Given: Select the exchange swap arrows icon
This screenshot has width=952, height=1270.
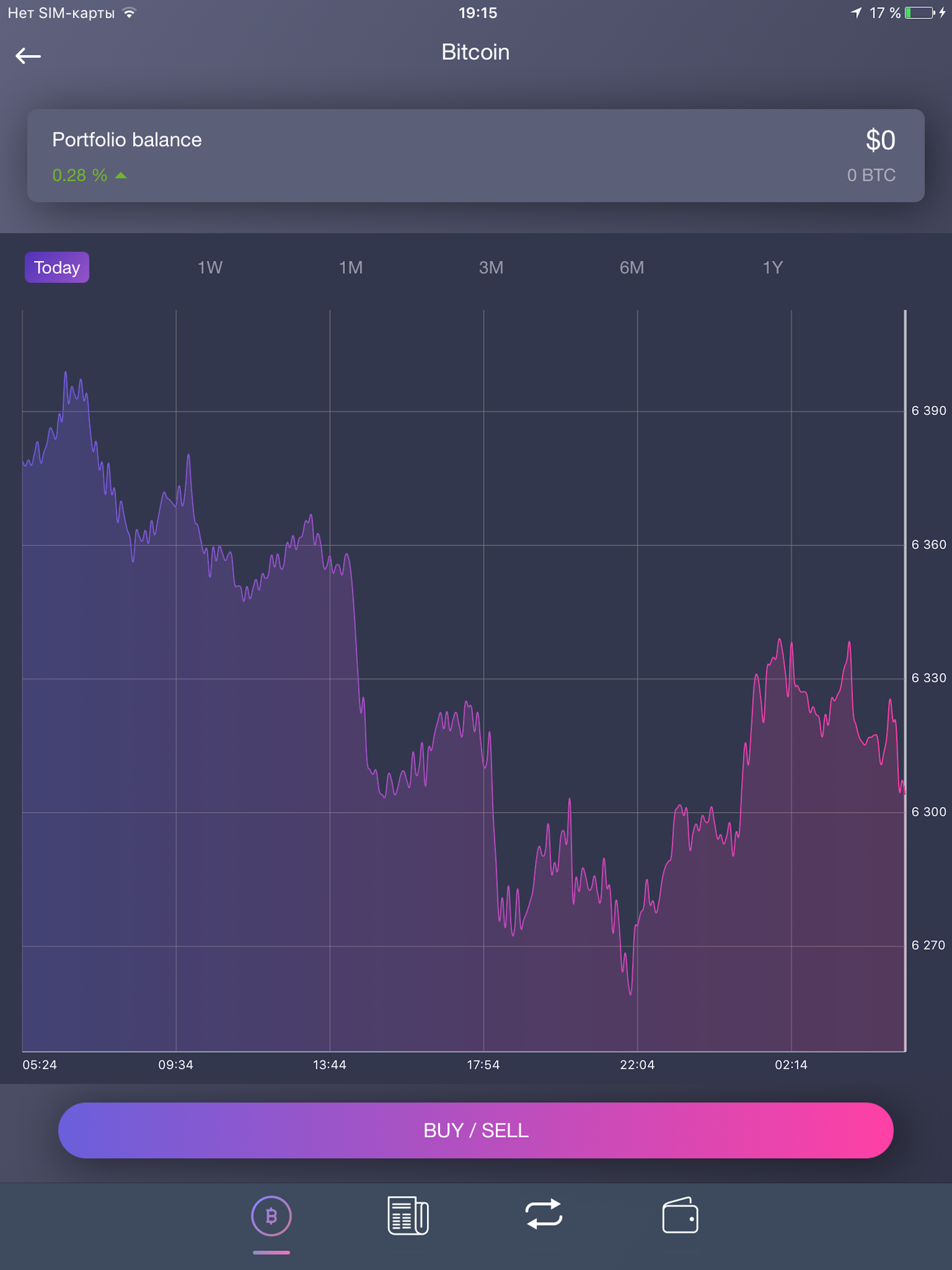Looking at the screenshot, I should point(544,1216).
